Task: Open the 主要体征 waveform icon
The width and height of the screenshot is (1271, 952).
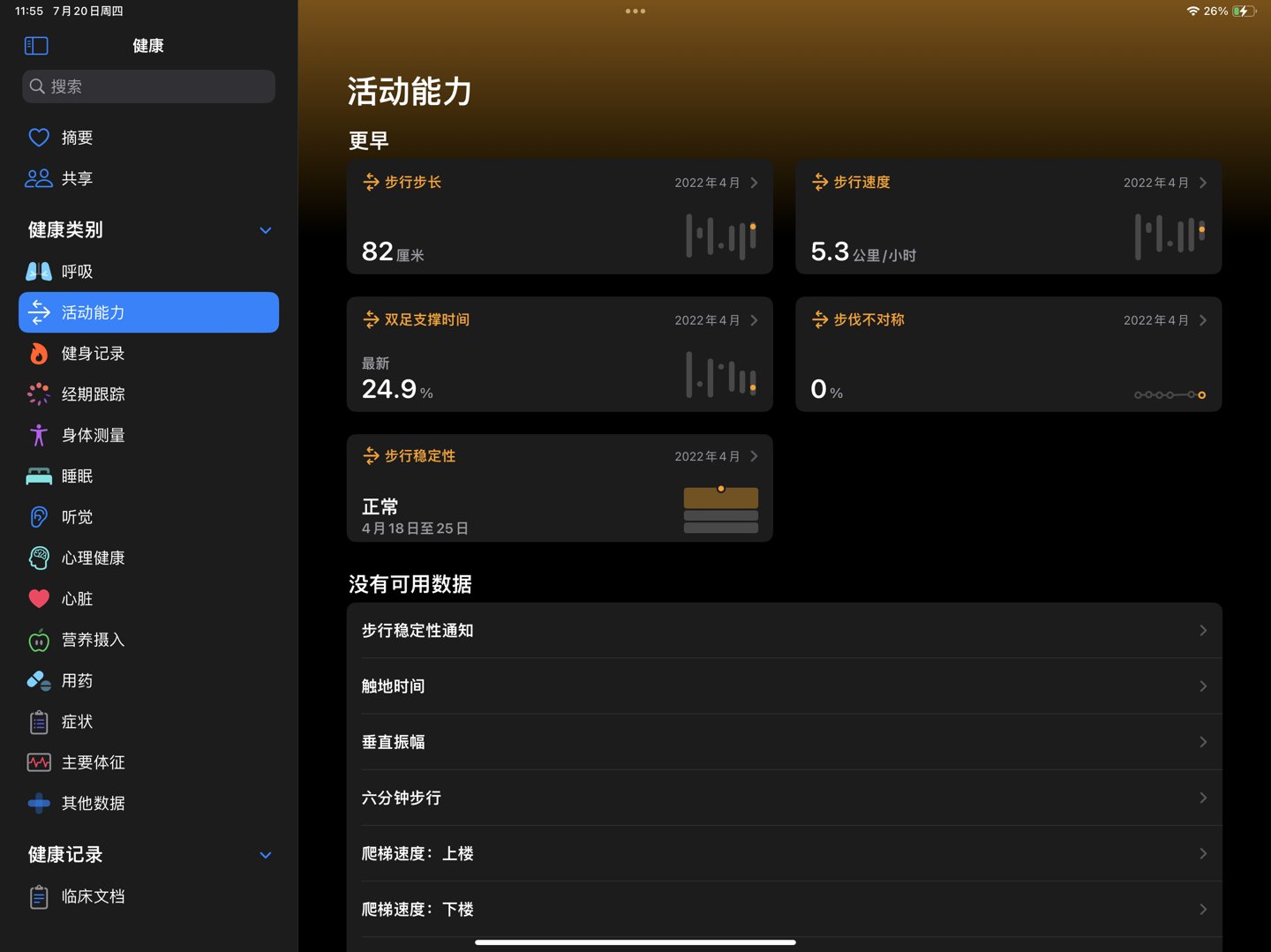Action: pos(39,762)
